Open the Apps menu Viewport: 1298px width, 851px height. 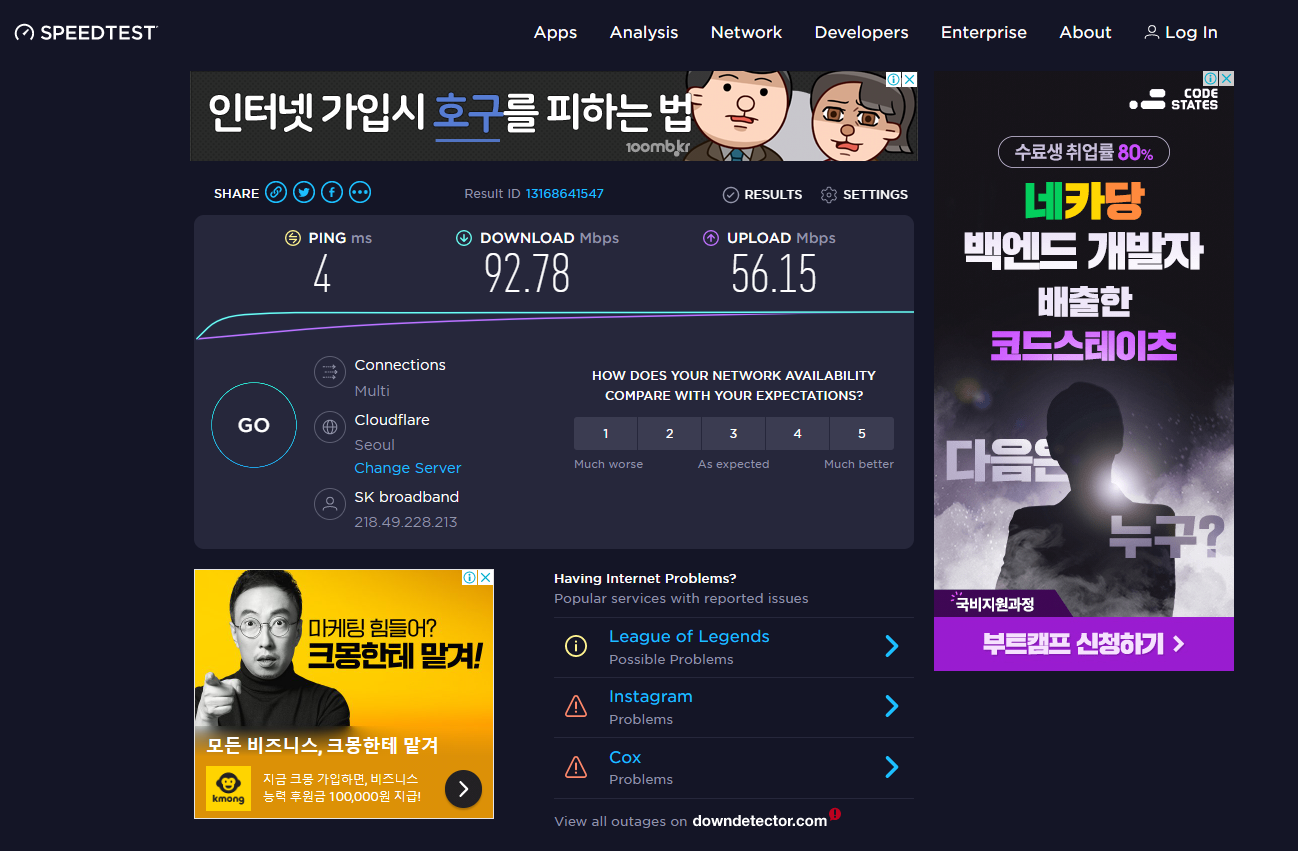(555, 33)
